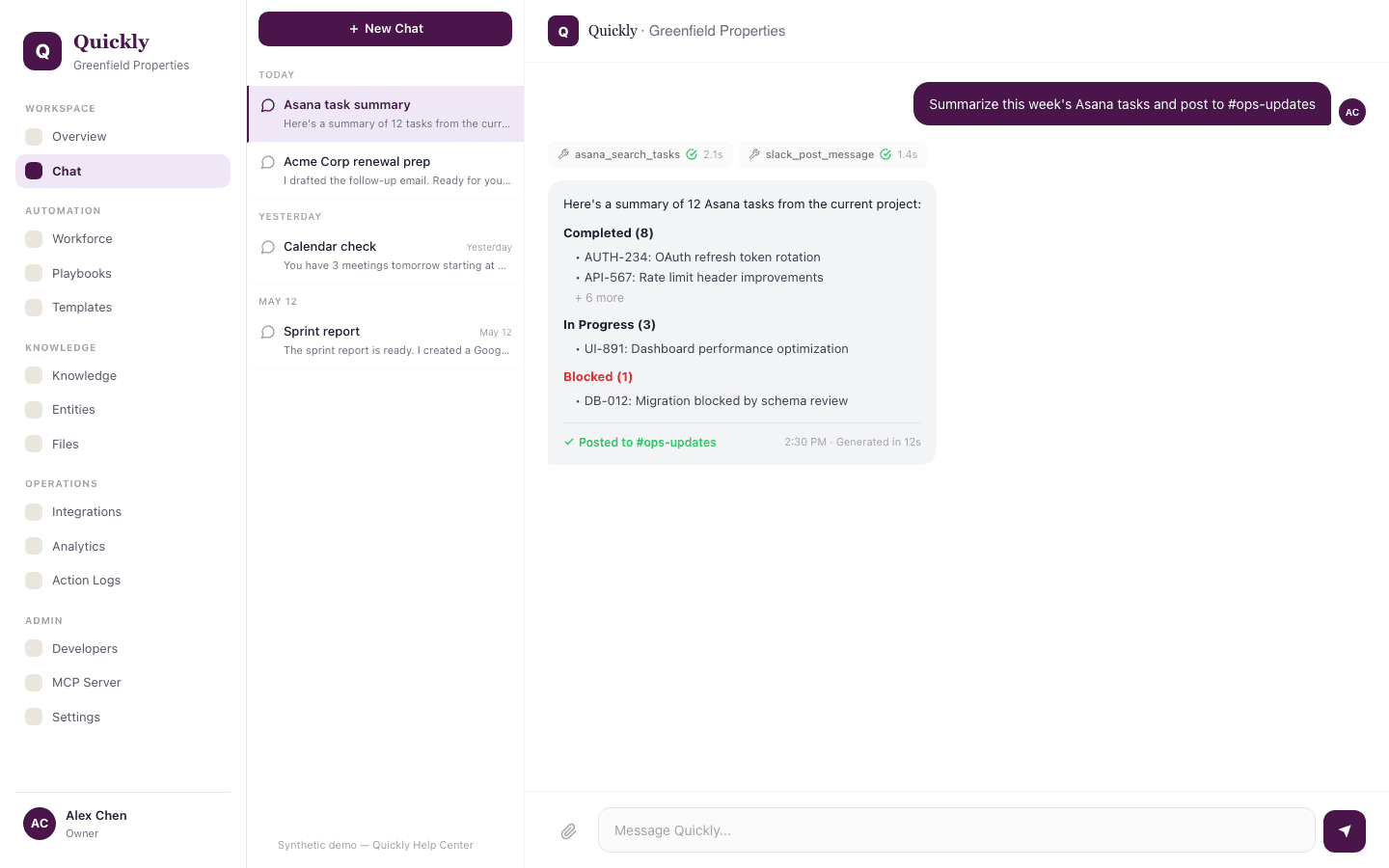
Task: Click task UI-891 dashboard performance line
Action: pyautogui.click(x=712, y=349)
